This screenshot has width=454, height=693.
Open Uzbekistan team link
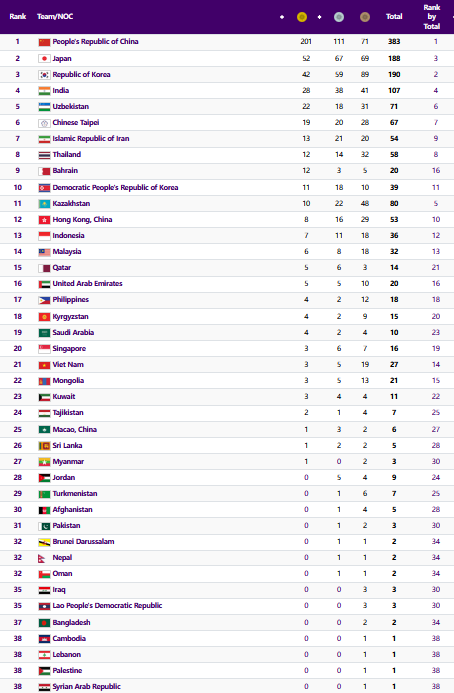[71, 106]
